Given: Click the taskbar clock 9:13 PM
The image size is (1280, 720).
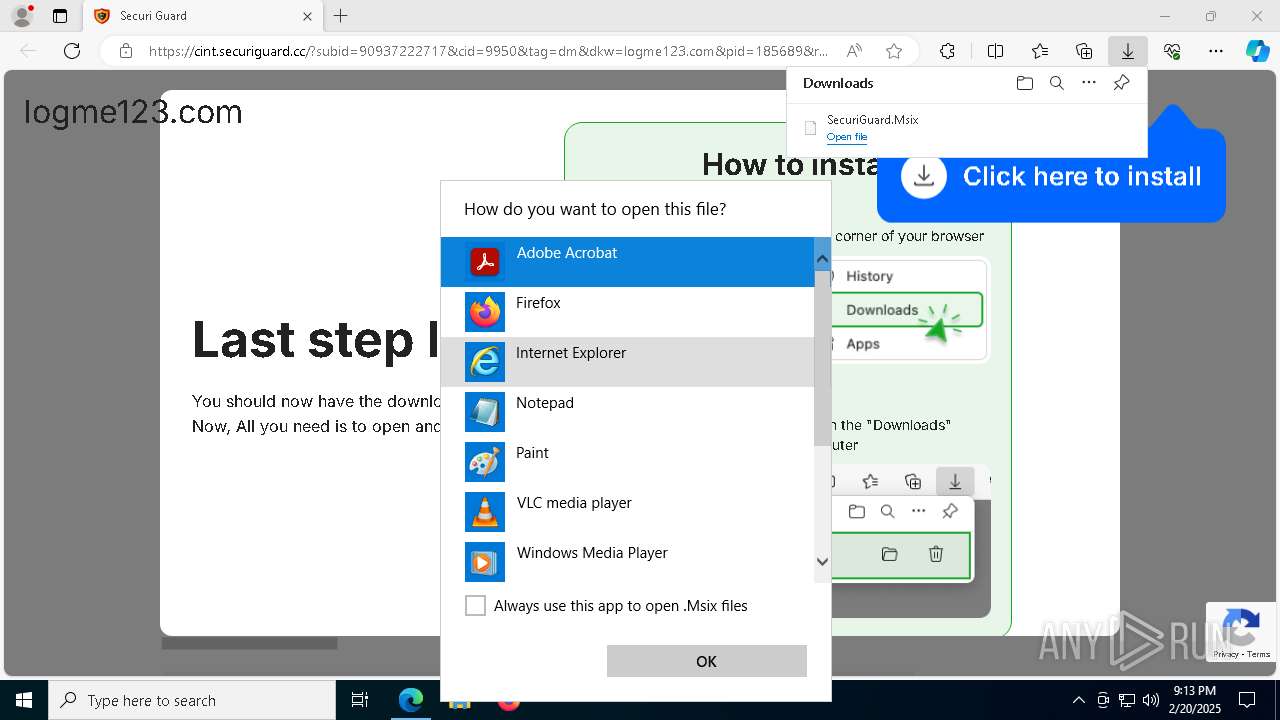Looking at the screenshot, I should 1194,700.
